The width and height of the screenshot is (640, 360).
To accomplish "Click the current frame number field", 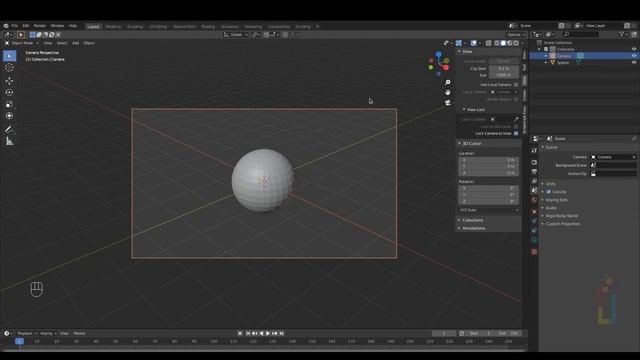I will [x=444, y=333].
